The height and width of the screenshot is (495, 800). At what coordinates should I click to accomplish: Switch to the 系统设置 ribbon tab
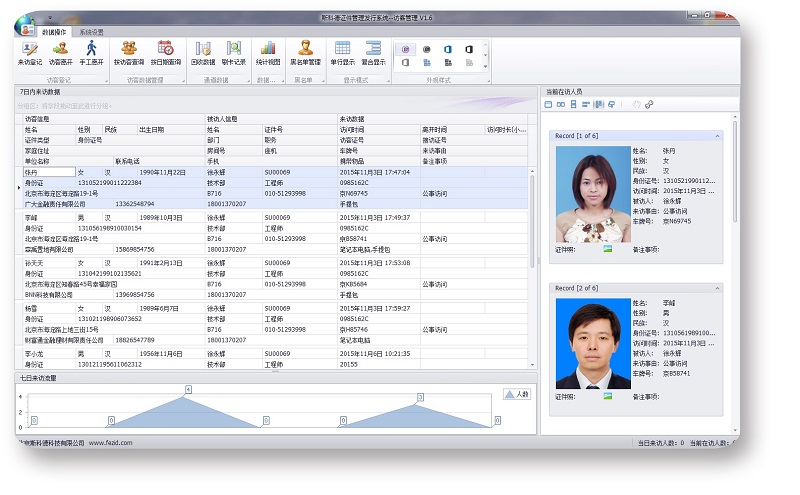click(91, 32)
